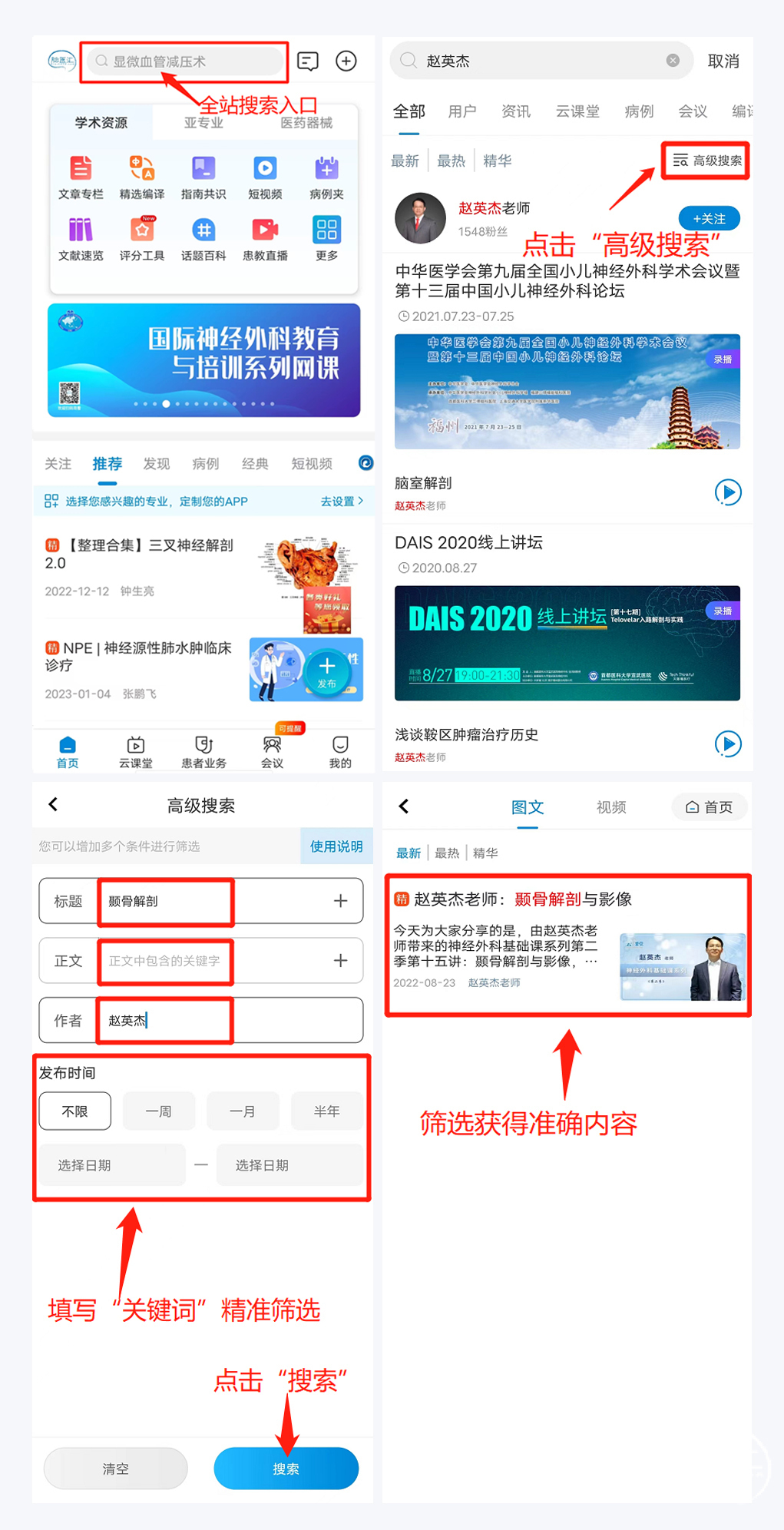The width and height of the screenshot is (784, 1530).
Task: Clear the 赵英杰 search text with X icon
Action: (673, 61)
